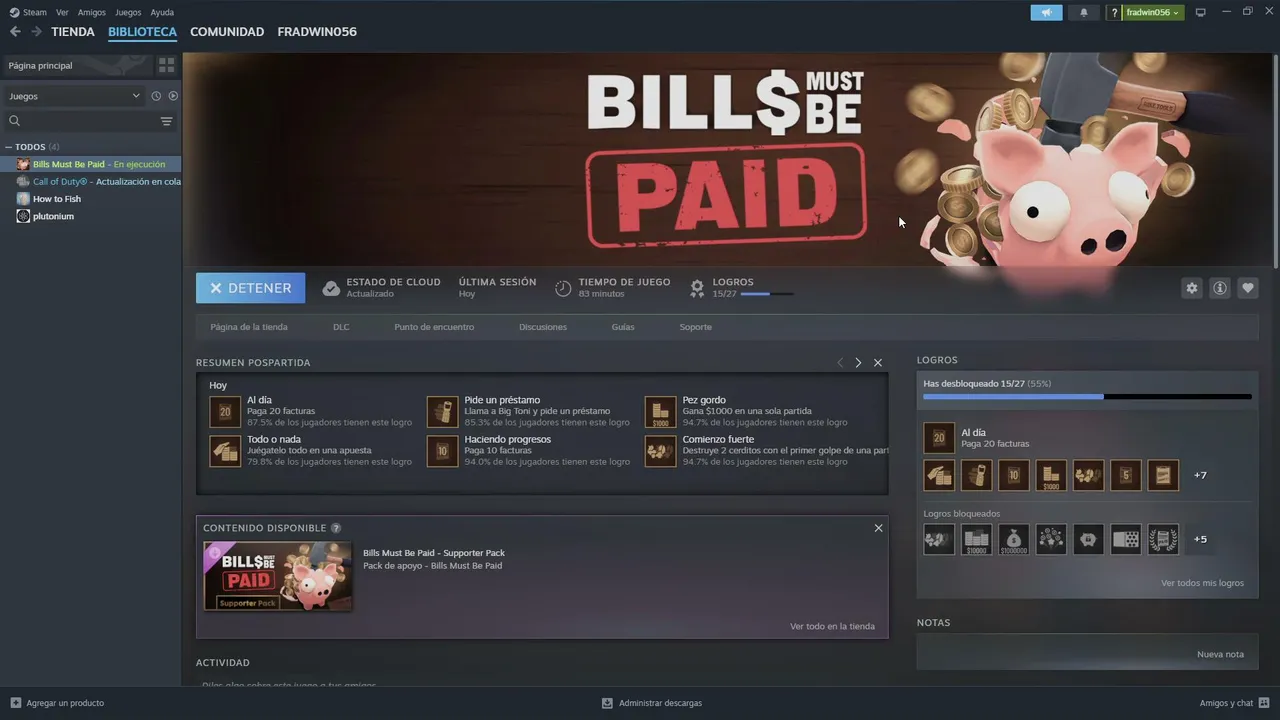Expand the +7 unlocked achievements
Viewport: 1280px width, 720px height.
(1200, 475)
